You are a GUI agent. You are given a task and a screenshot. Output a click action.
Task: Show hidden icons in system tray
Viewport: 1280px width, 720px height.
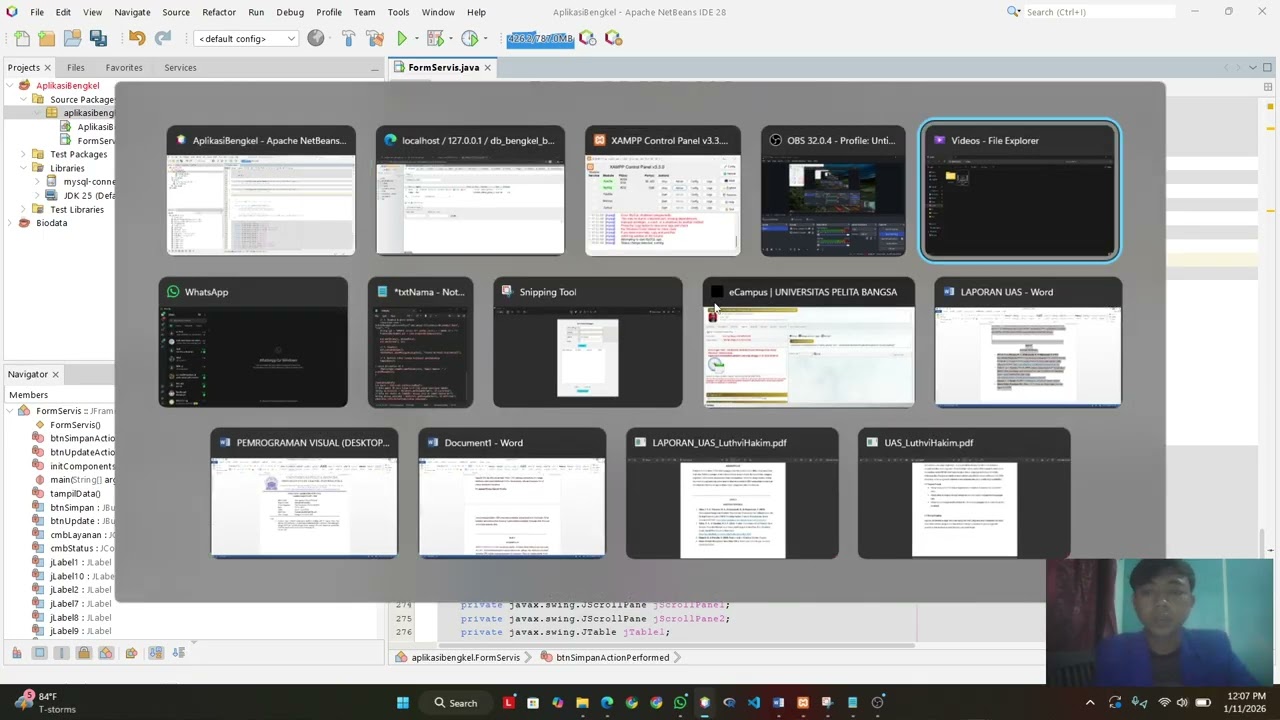(x=1090, y=703)
